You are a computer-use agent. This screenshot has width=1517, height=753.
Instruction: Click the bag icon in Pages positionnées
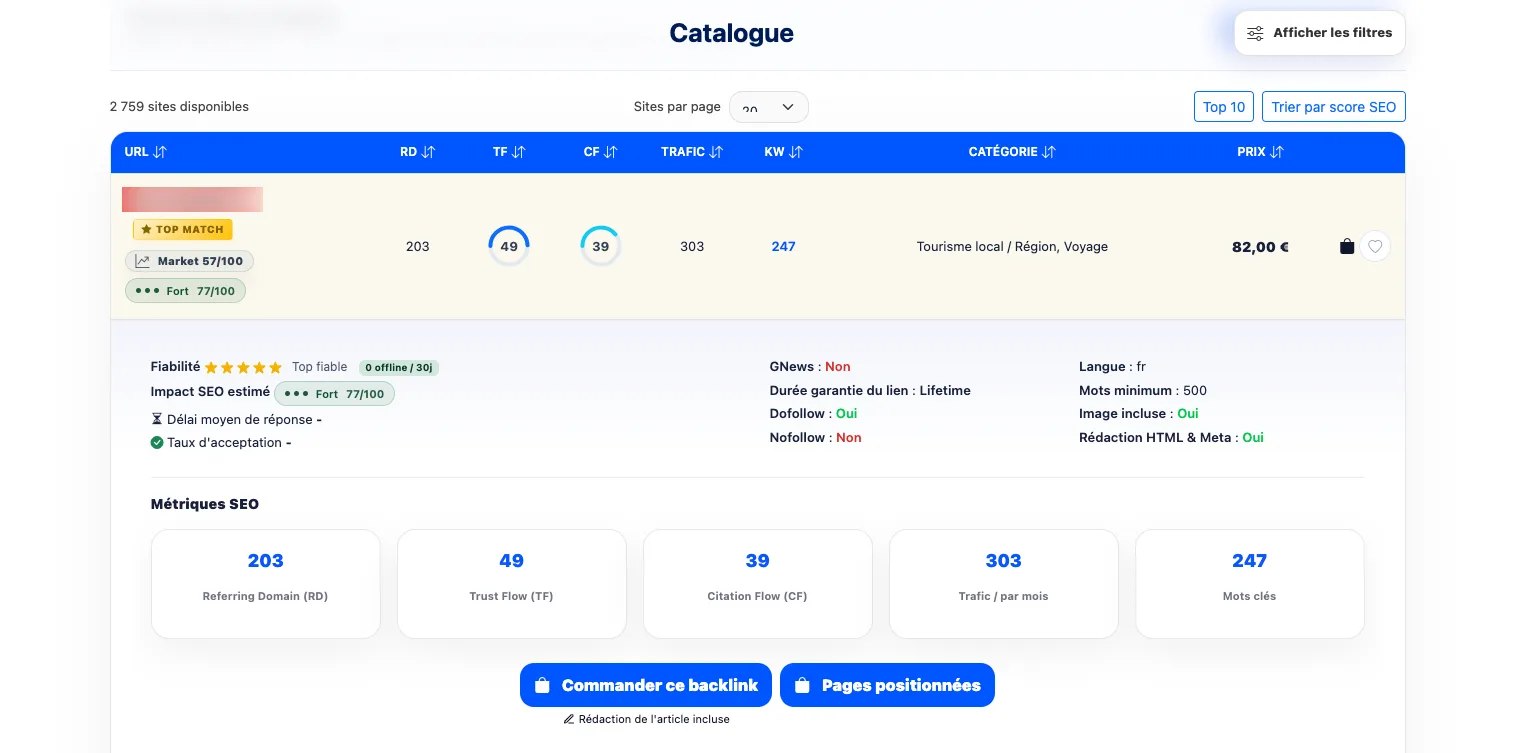(802, 686)
